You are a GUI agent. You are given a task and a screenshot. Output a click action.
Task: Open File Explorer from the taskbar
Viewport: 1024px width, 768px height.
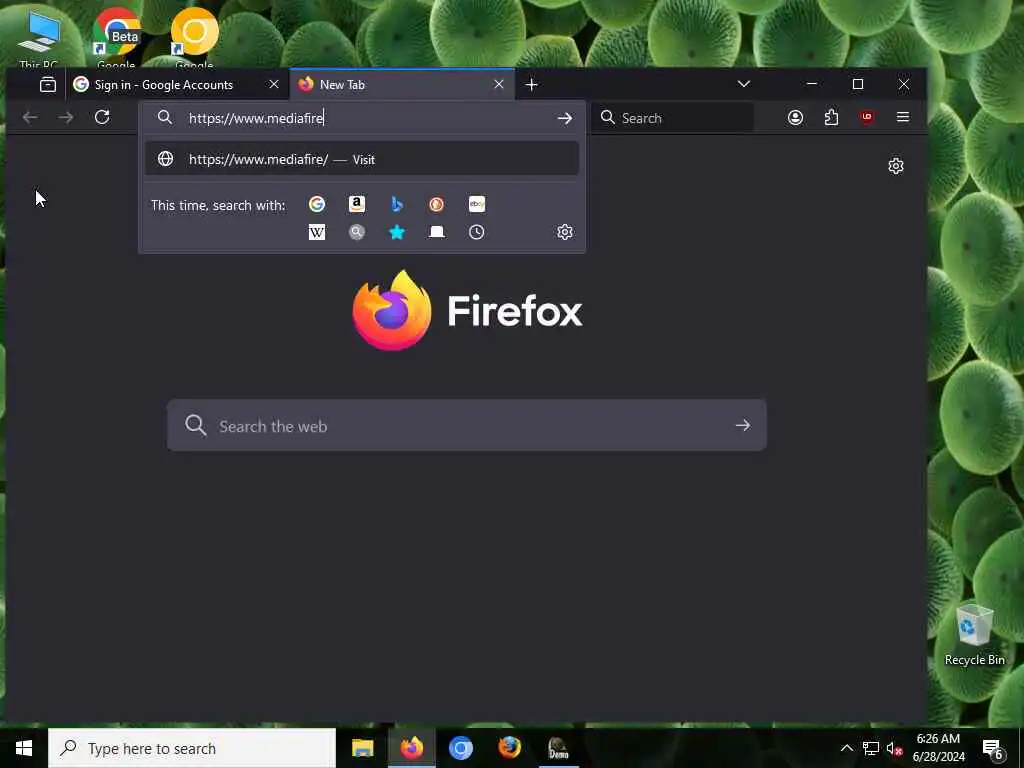click(x=362, y=748)
